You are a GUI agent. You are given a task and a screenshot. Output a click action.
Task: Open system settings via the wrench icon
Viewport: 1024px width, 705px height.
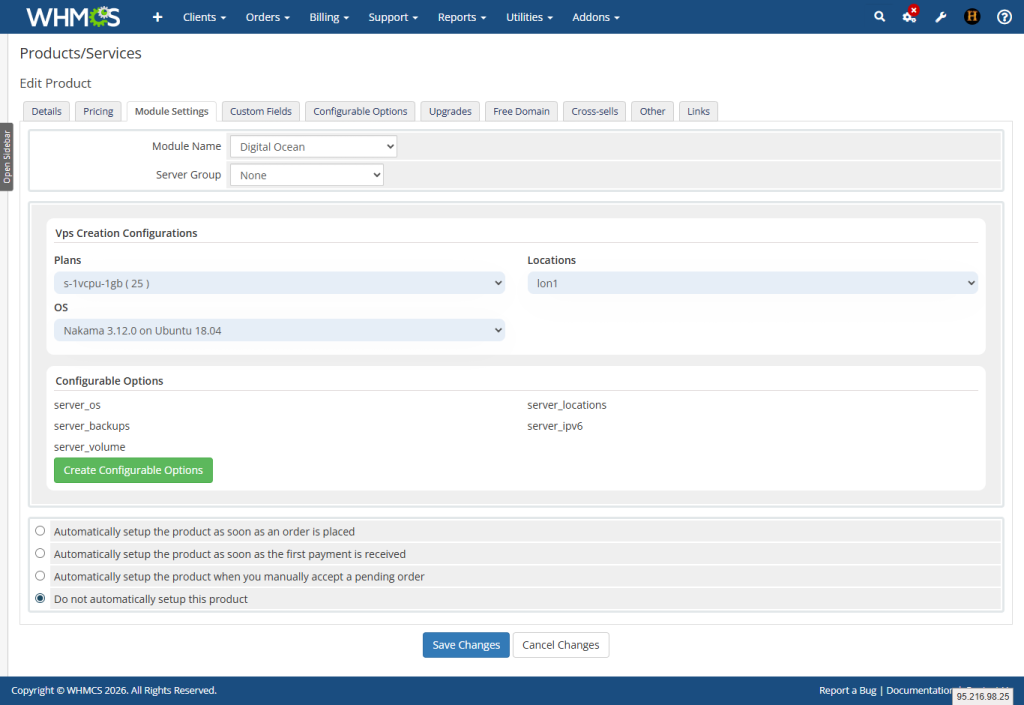(940, 16)
